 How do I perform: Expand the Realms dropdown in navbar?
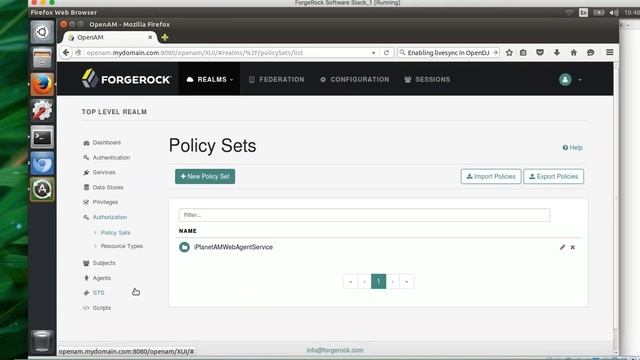210,79
